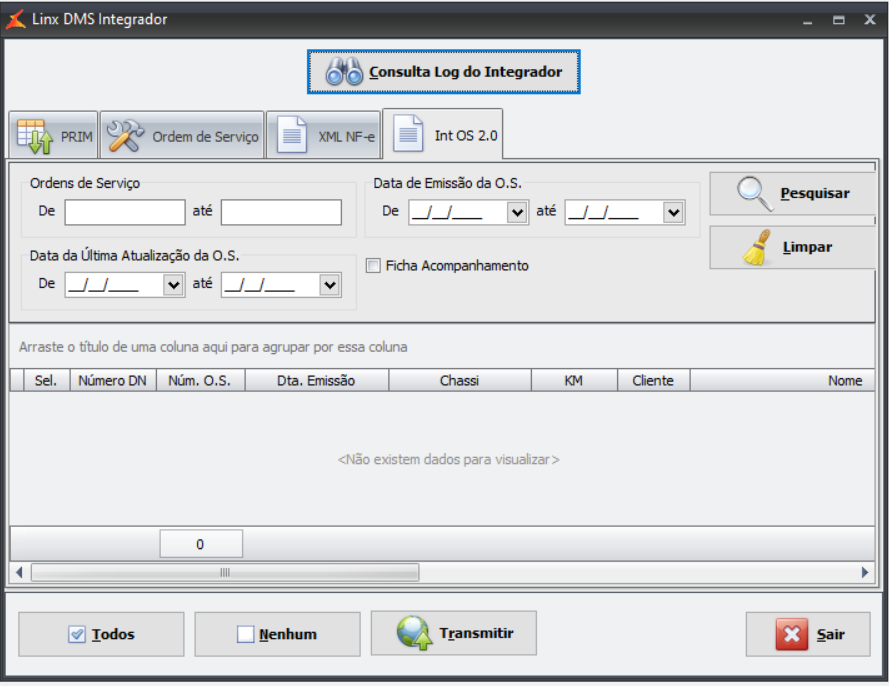Viewport: 889px width, 686px height.
Task: Click the Pesquisar button
Action: click(x=792, y=193)
